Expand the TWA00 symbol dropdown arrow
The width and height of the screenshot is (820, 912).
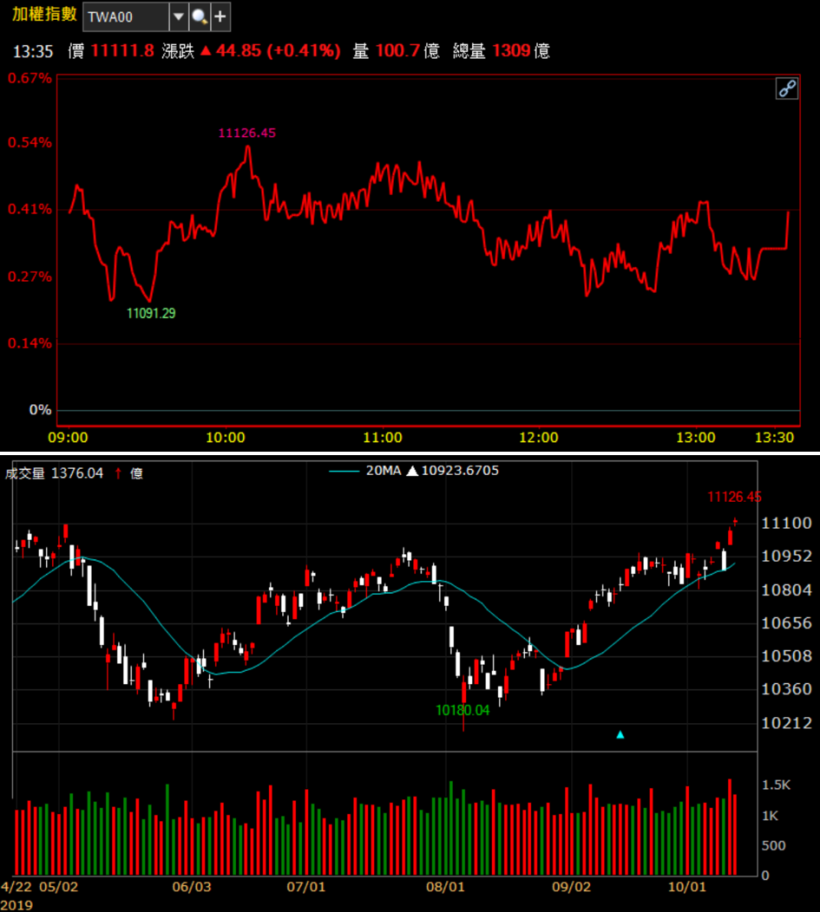click(179, 17)
